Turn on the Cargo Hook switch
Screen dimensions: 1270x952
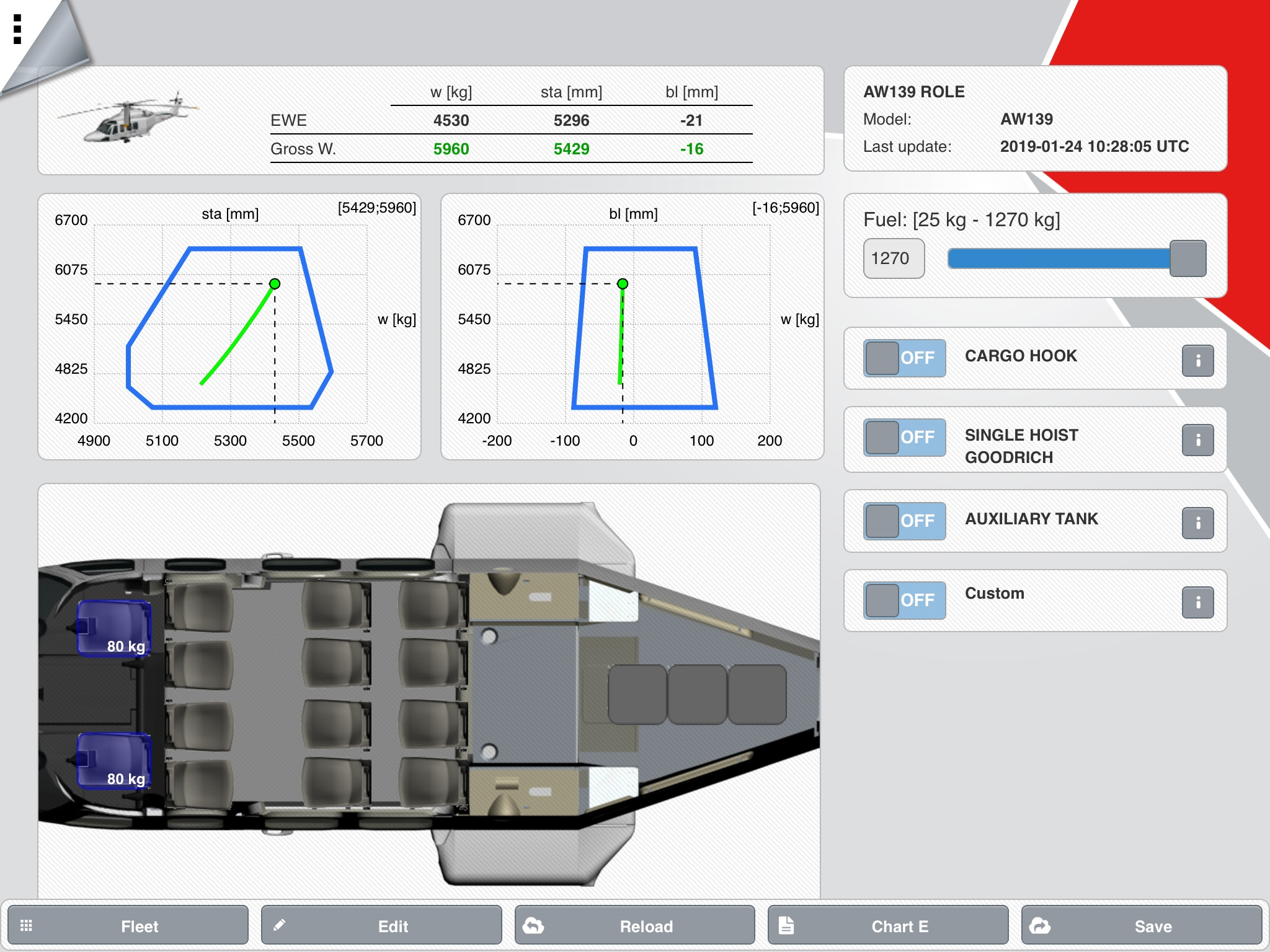(x=905, y=358)
